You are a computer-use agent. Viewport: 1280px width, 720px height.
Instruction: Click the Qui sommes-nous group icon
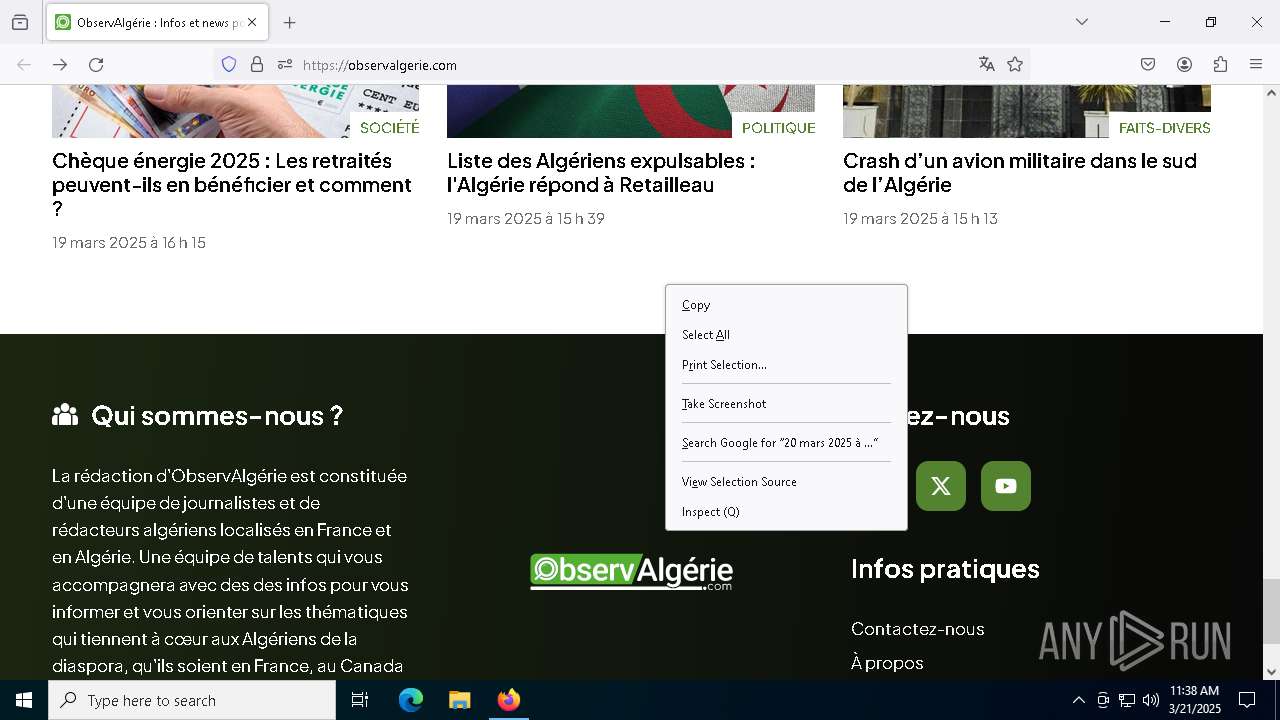[65, 415]
